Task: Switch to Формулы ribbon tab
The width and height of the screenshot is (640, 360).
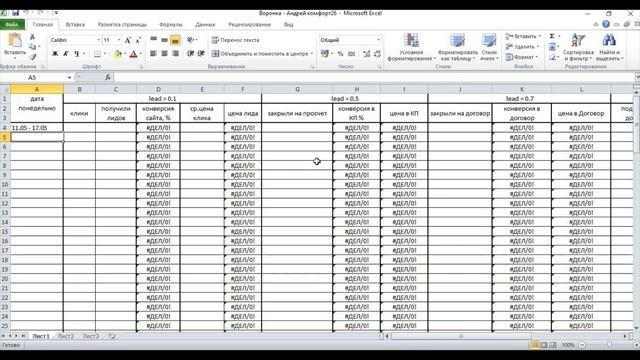Action: coord(171,24)
